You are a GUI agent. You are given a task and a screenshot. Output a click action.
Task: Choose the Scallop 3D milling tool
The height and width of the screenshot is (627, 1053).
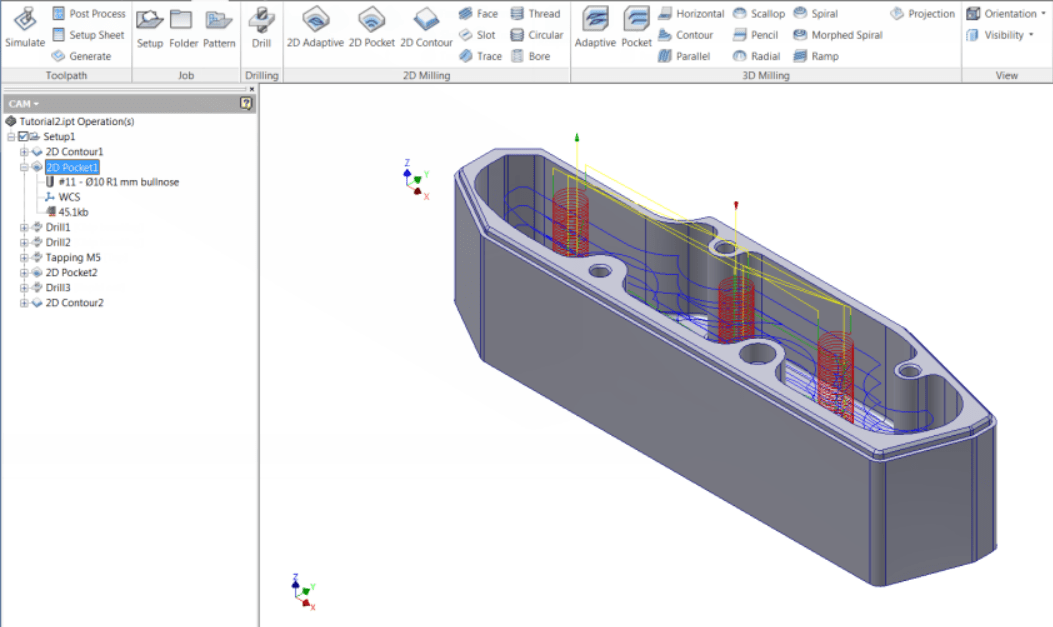762,13
